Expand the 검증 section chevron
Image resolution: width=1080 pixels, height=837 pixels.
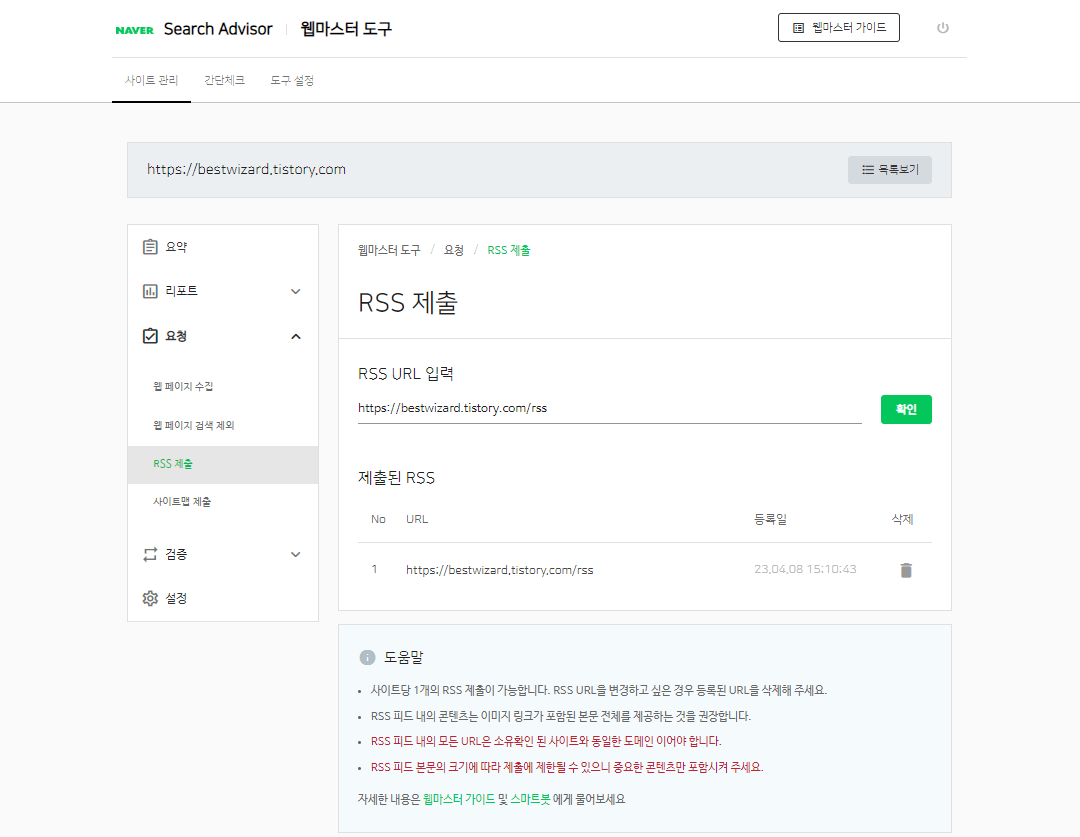click(295, 554)
